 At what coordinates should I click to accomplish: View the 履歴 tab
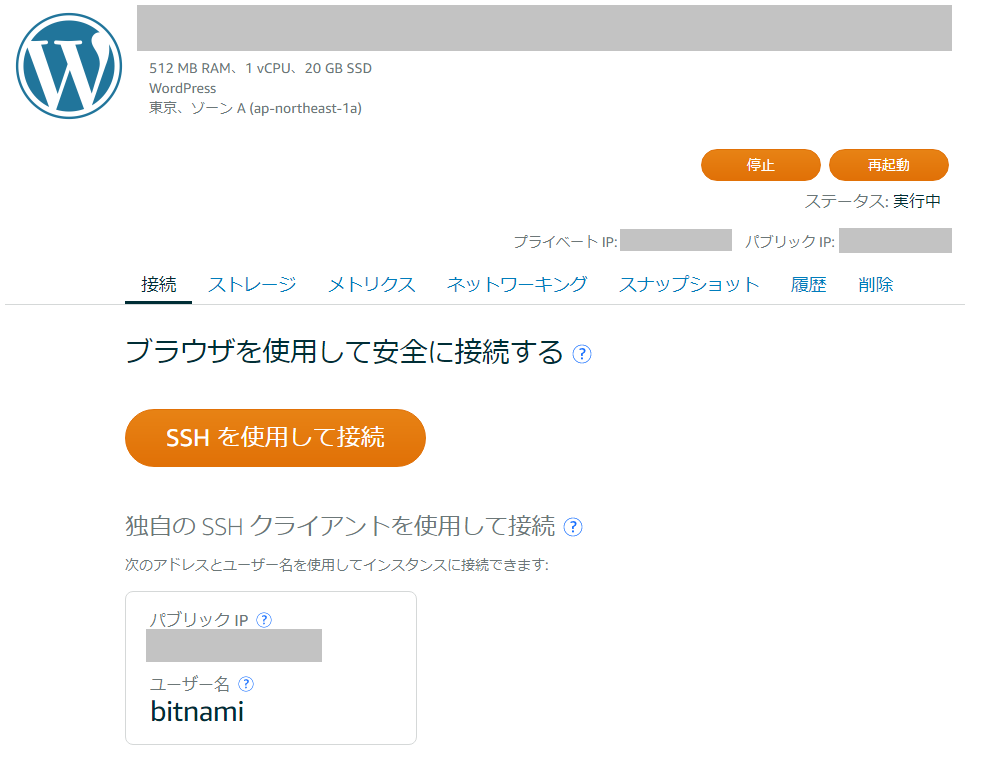(808, 285)
